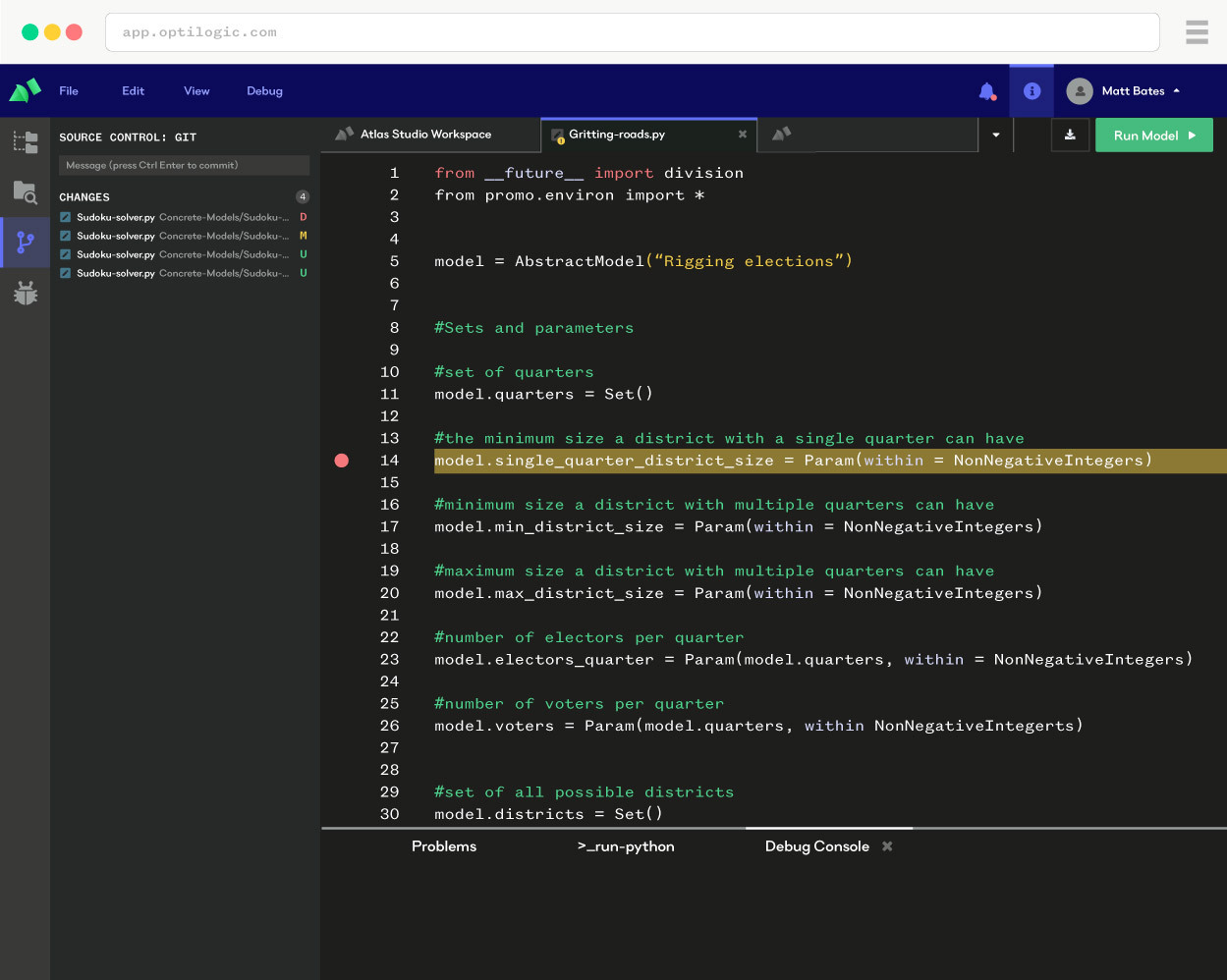The image size is (1227, 980).
Task: Switch to the >_run-python terminal tab
Action: coord(626,846)
